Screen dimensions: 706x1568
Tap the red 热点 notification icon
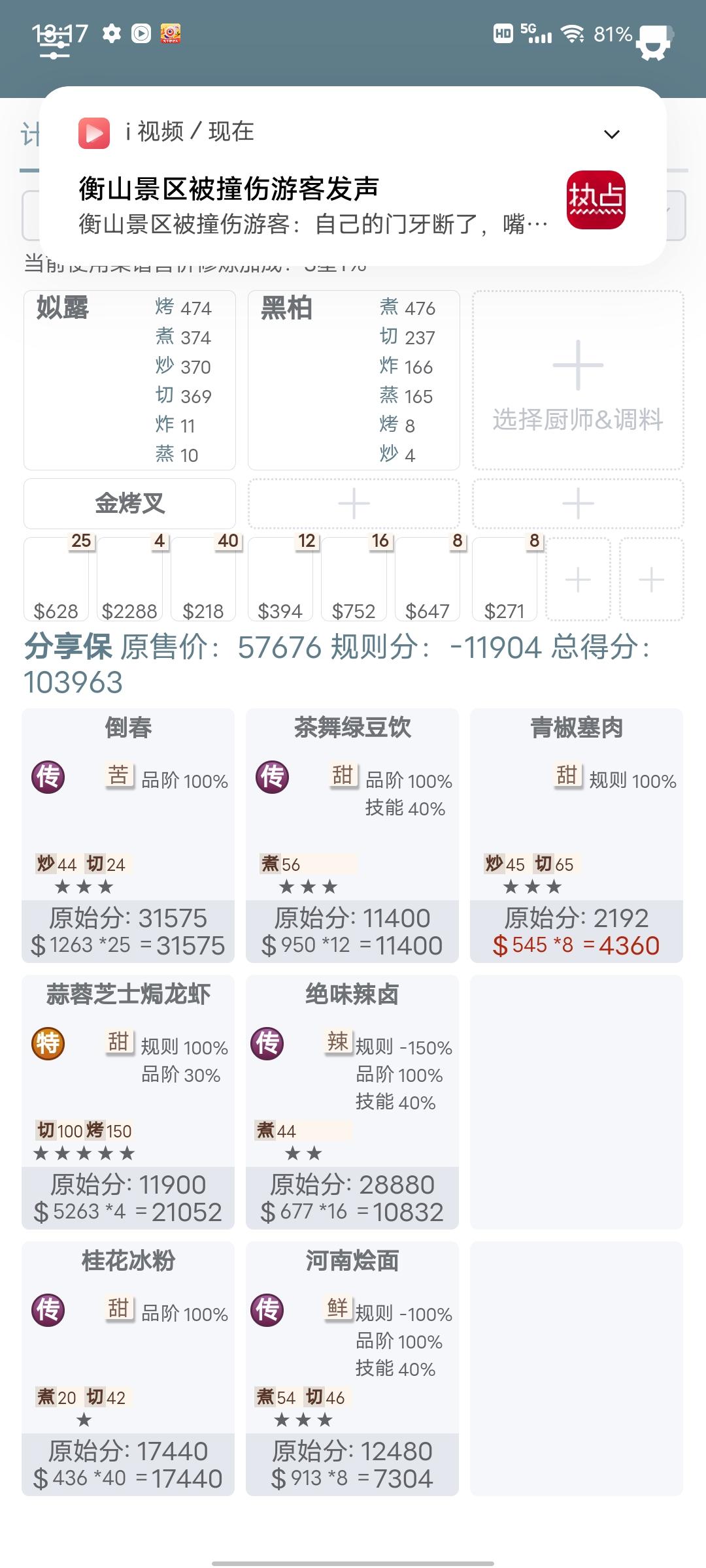point(596,200)
